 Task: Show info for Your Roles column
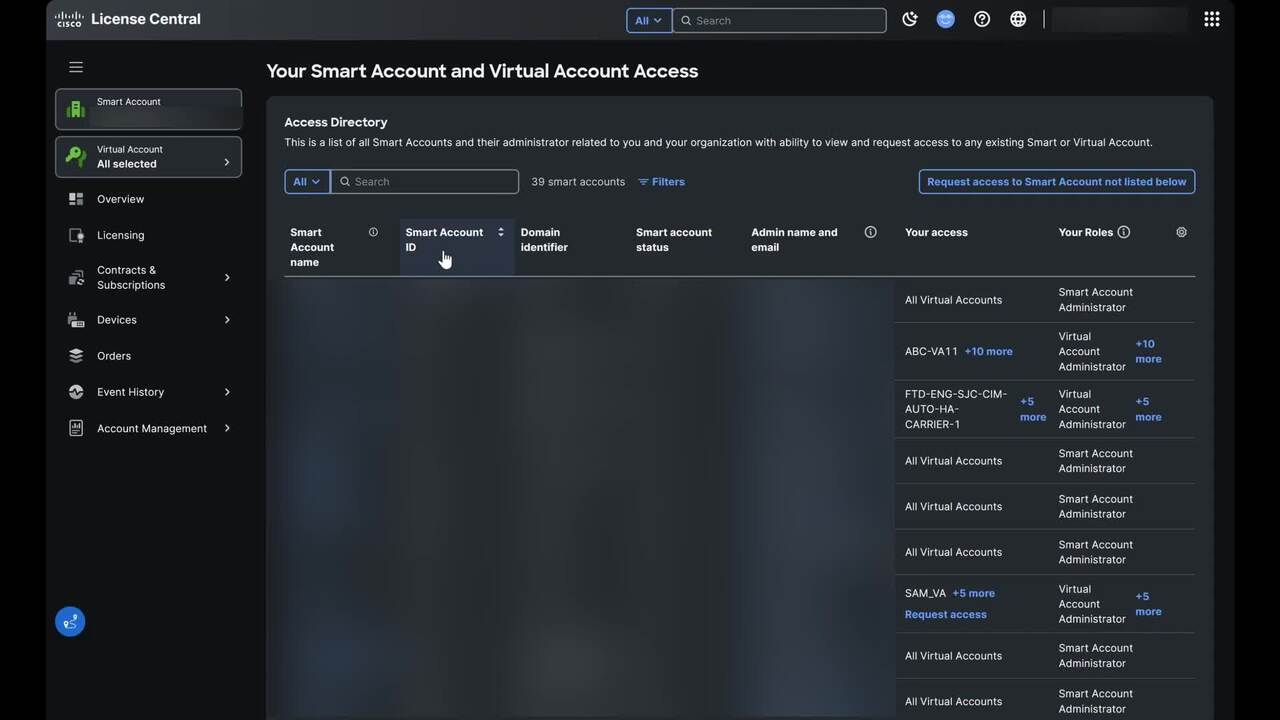(1123, 232)
